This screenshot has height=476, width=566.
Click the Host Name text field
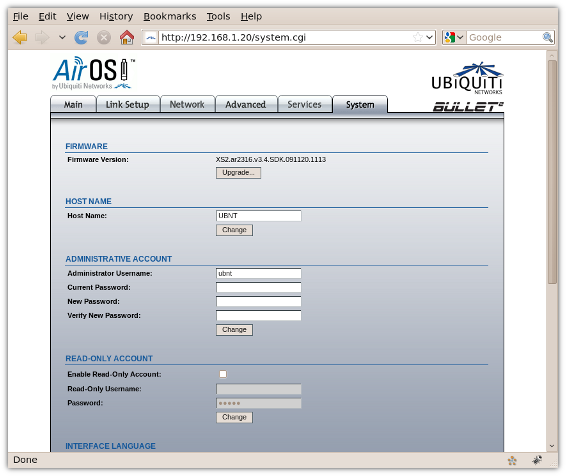tap(258, 216)
